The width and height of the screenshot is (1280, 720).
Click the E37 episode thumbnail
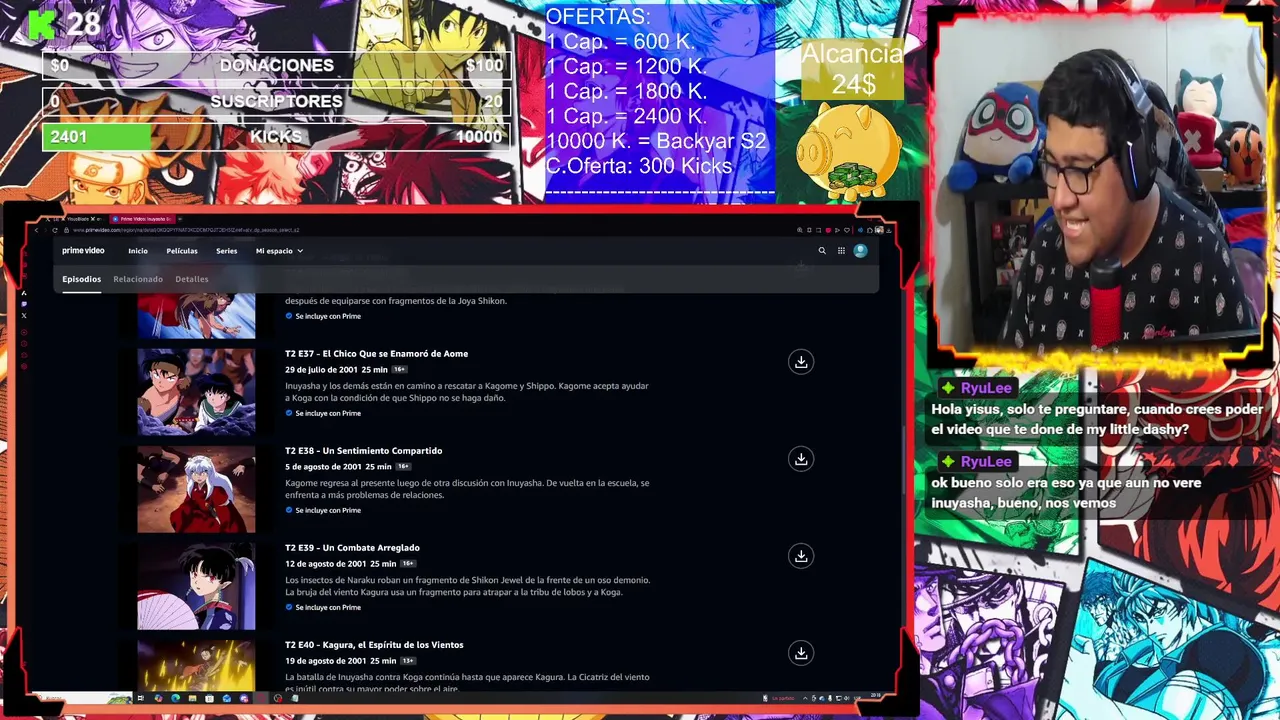coord(196,392)
